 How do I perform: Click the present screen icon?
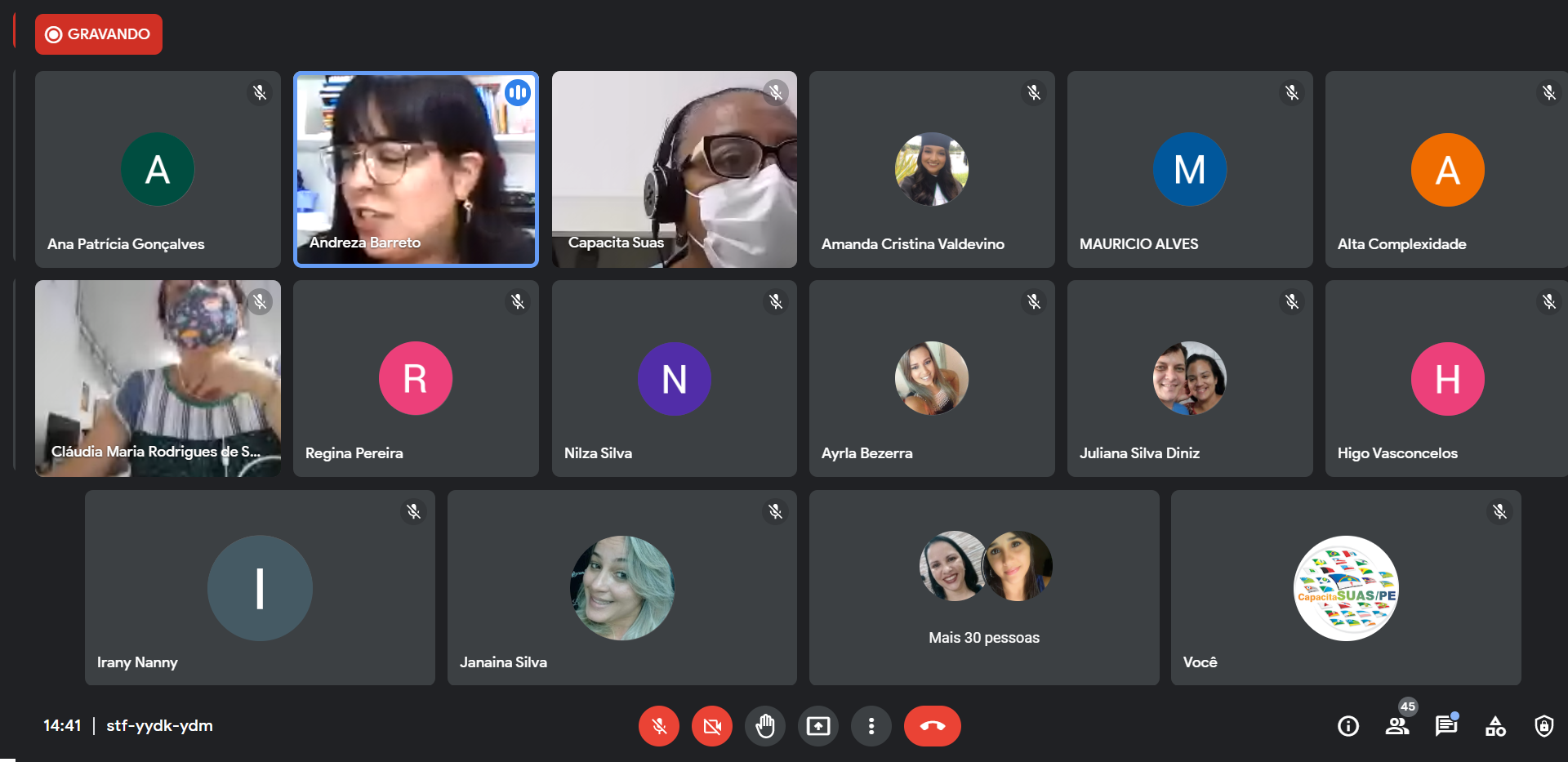coord(818,726)
